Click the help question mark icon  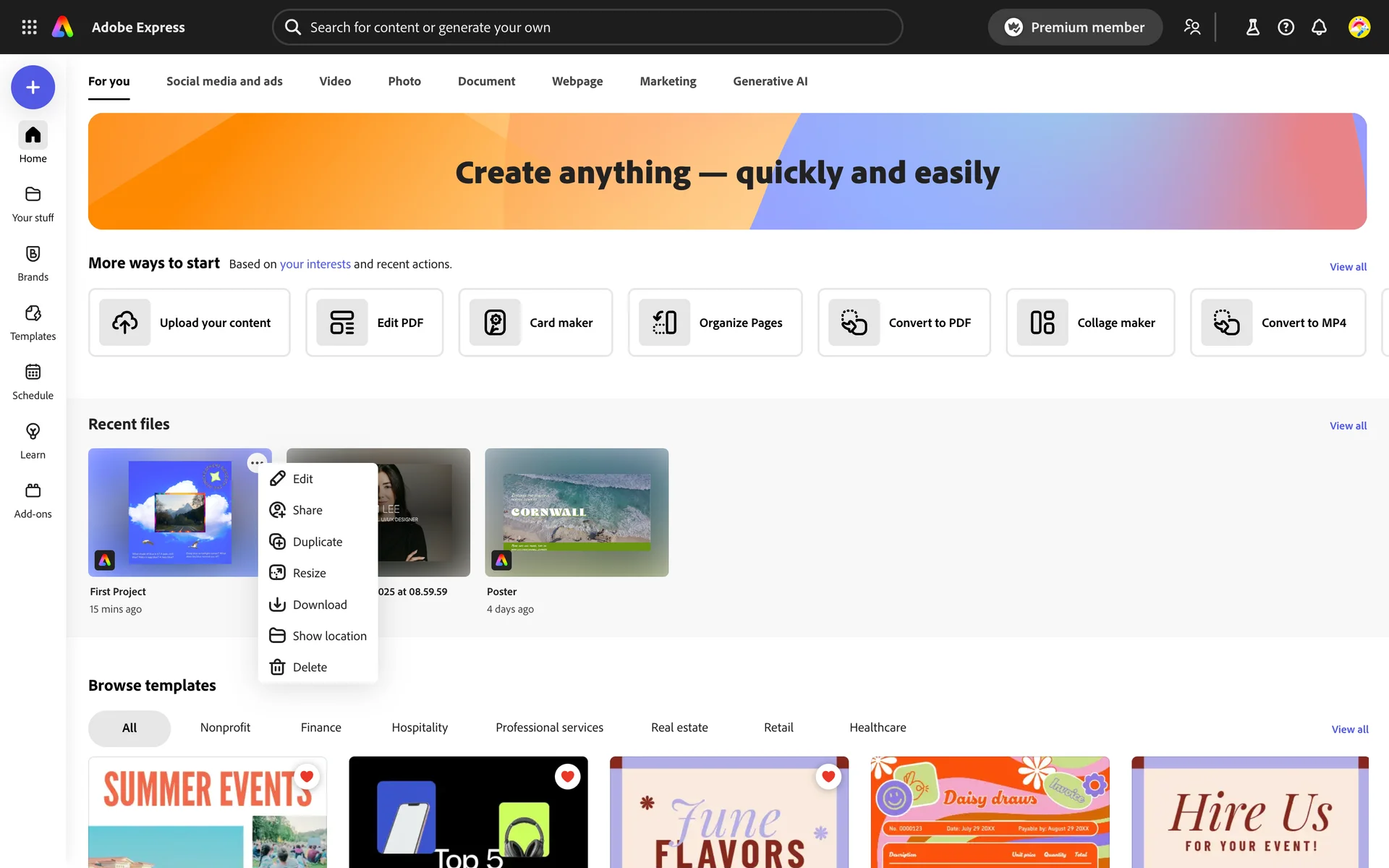(x=1286, y=27)
